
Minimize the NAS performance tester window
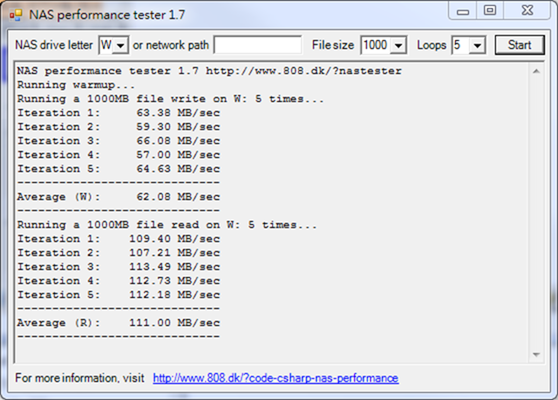(x=463, y=11)
